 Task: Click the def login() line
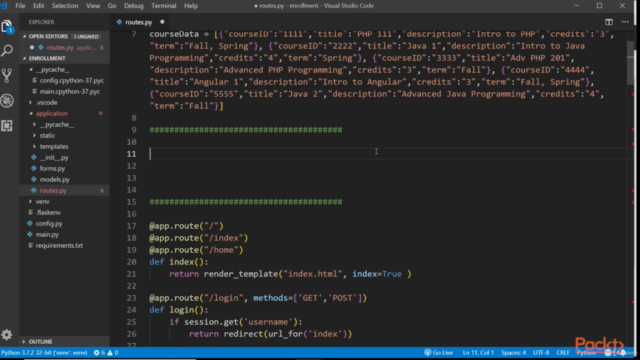click(179, 310)
